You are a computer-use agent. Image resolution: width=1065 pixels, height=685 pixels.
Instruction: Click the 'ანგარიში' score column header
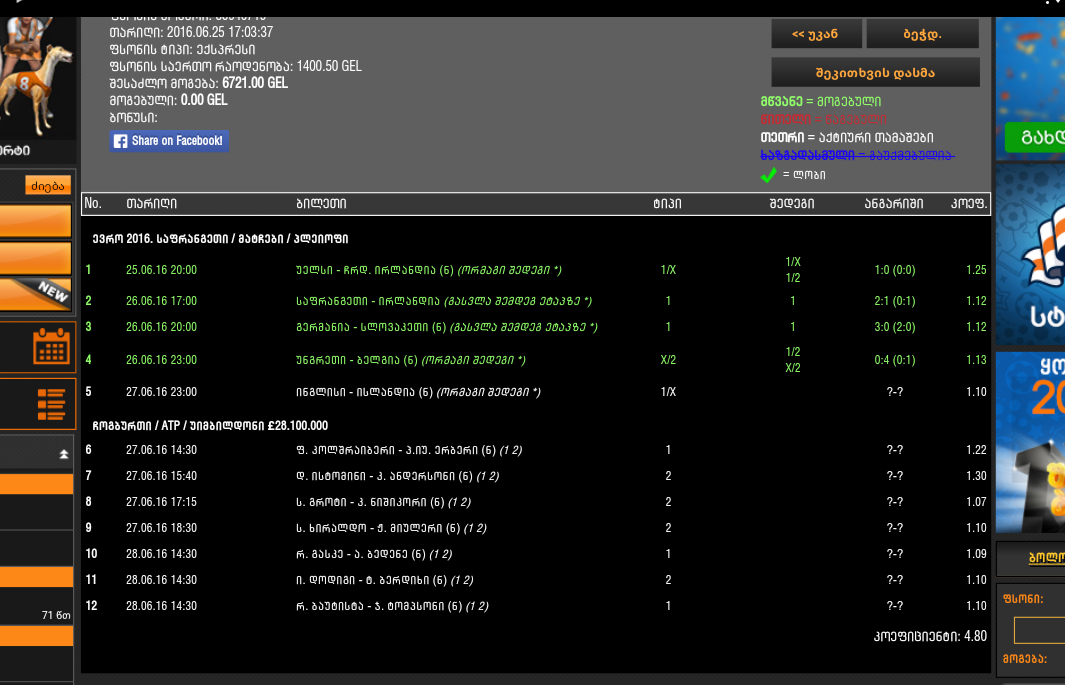coord(894,204)
